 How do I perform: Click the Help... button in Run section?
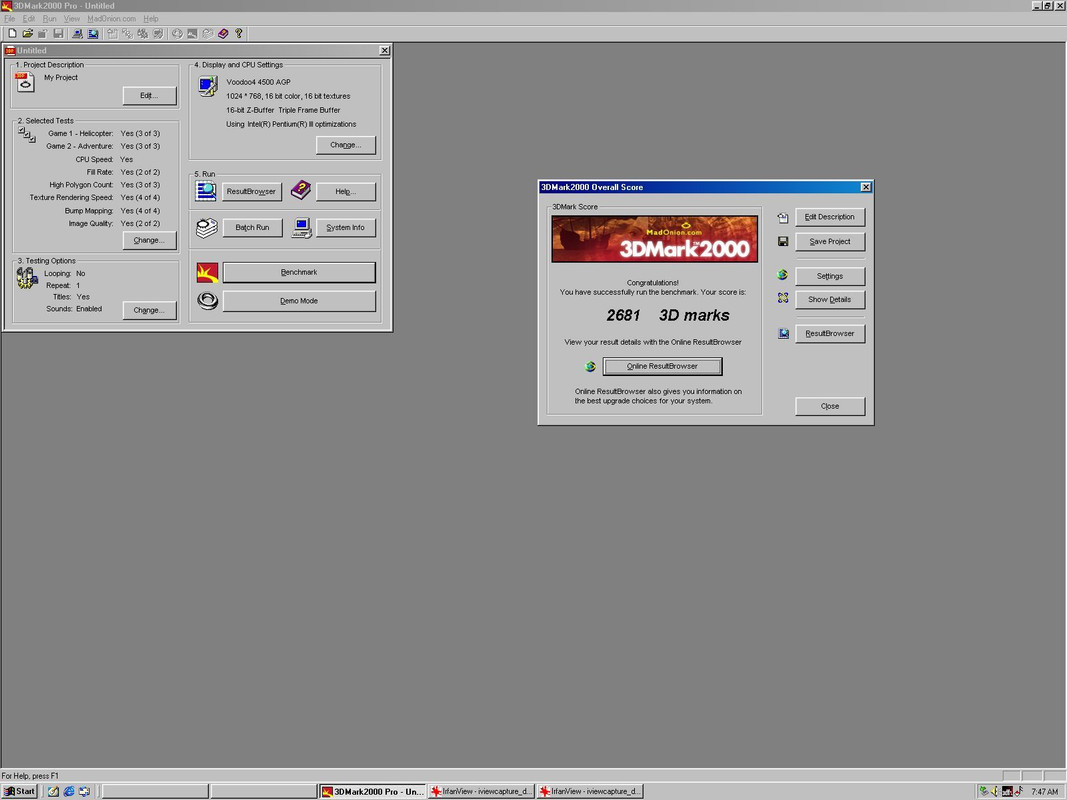click(x=346, y=192)
